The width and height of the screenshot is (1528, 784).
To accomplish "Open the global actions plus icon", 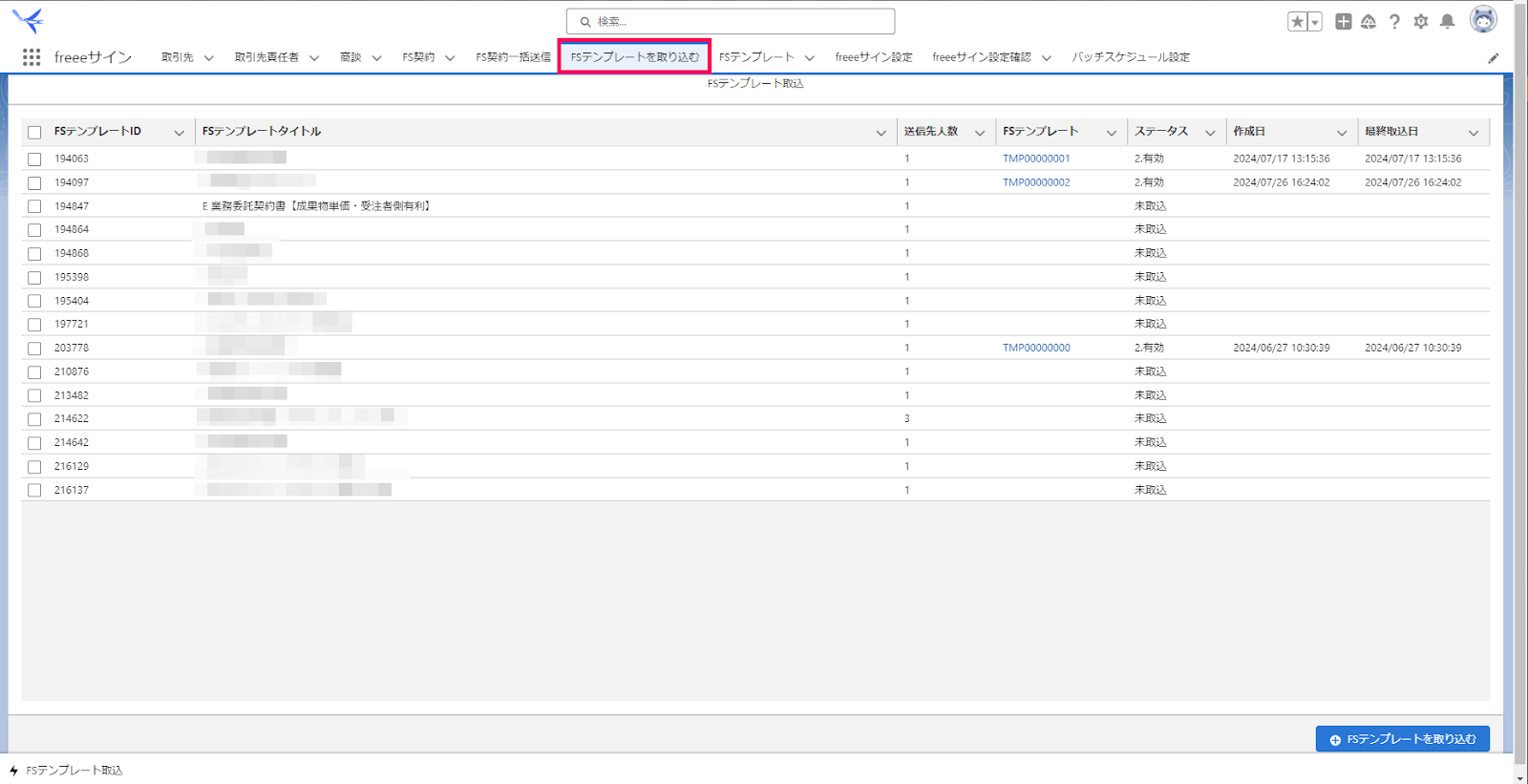I will [x=1344, y=21].
